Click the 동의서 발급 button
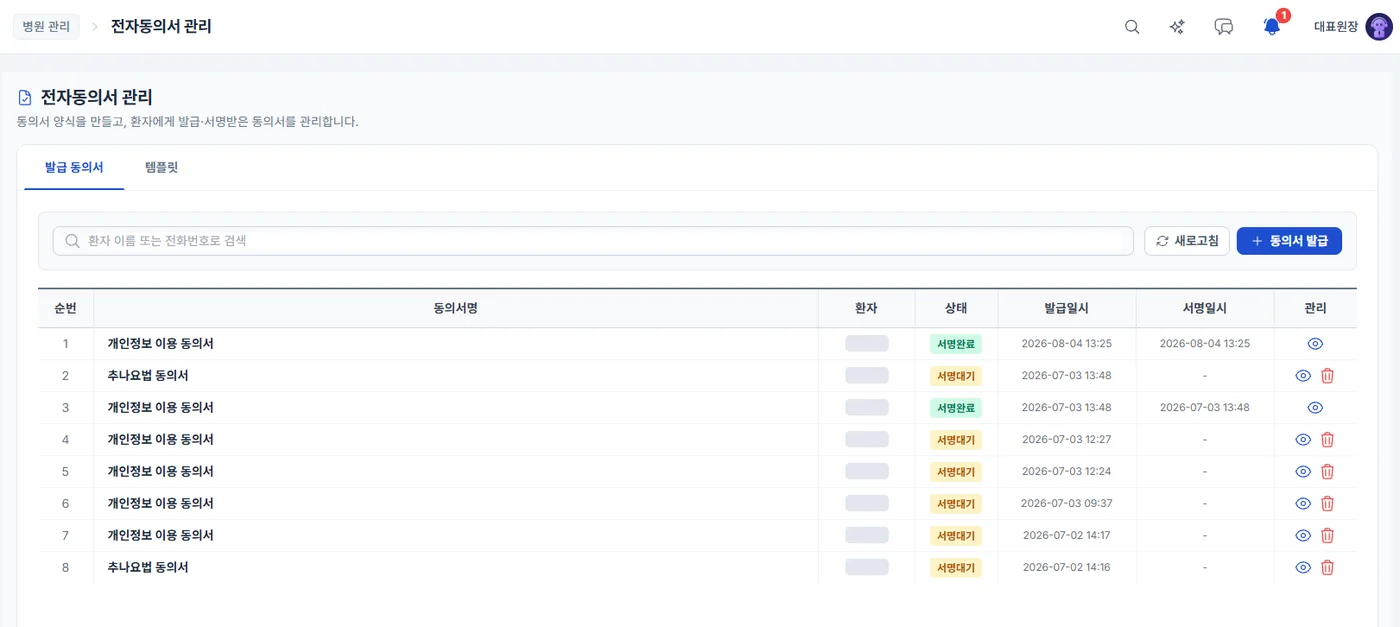This screenshot has width=1400, height=627. (x=1289, y=241)
